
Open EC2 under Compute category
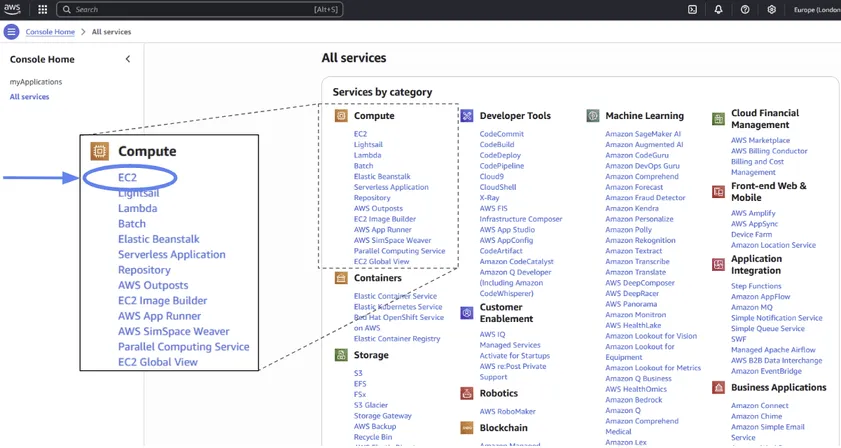pos(360,134)
